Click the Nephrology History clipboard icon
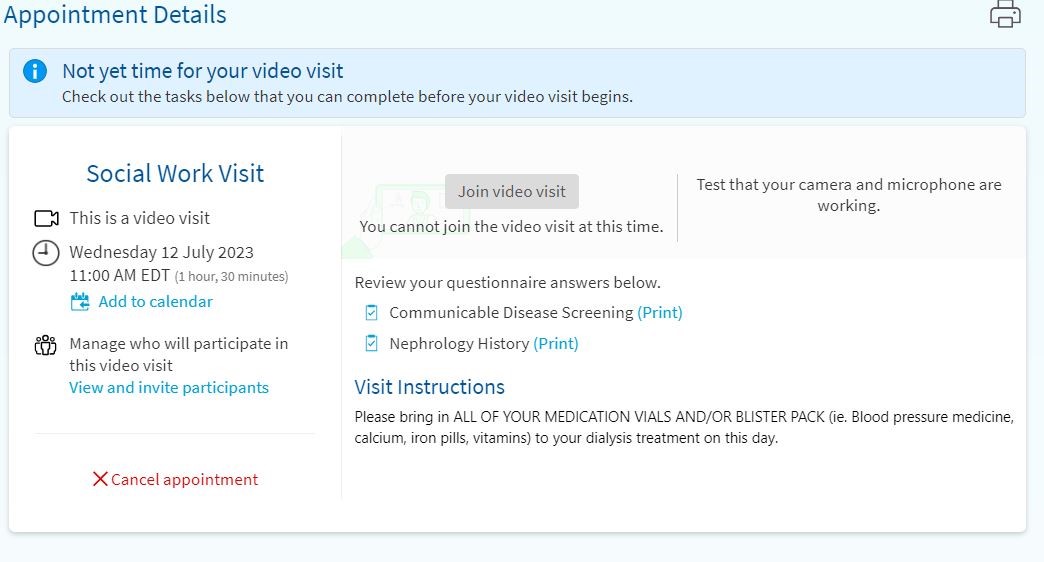 point(372,343)
